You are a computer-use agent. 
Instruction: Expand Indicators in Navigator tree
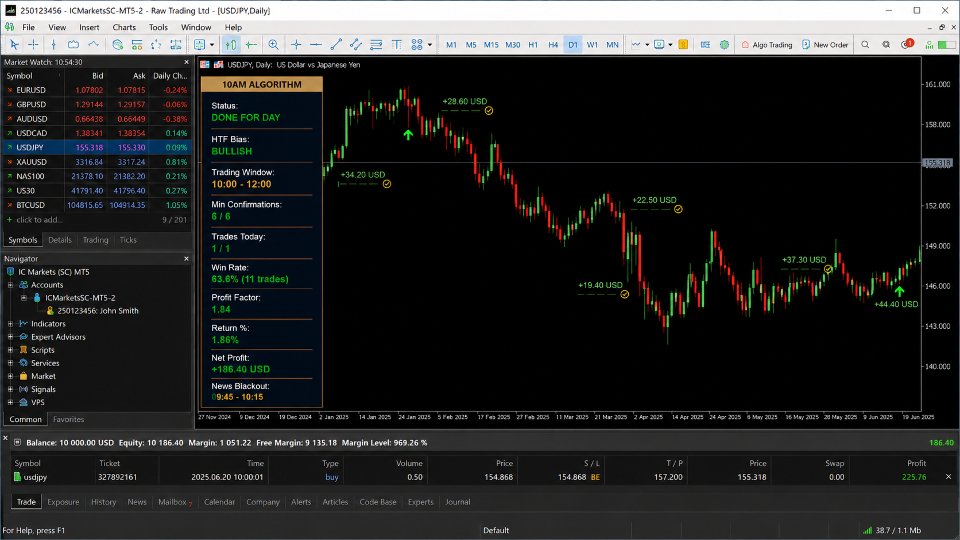pos(10,324)
